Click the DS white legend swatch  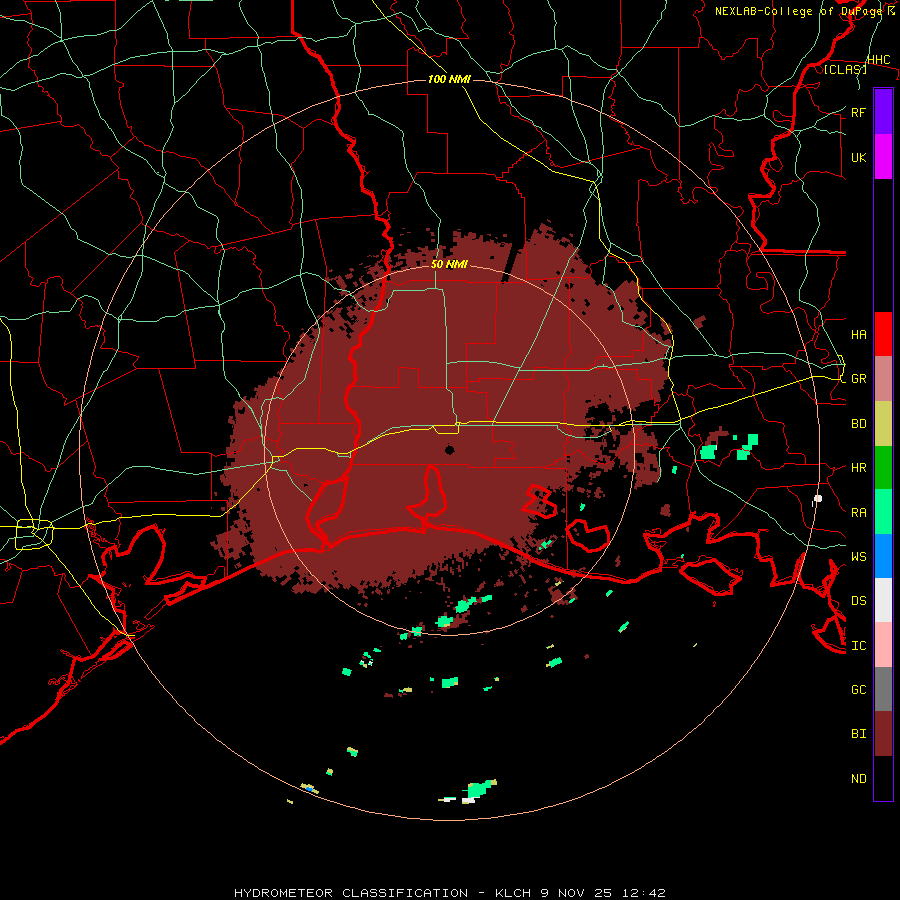(x=883, y=600)
